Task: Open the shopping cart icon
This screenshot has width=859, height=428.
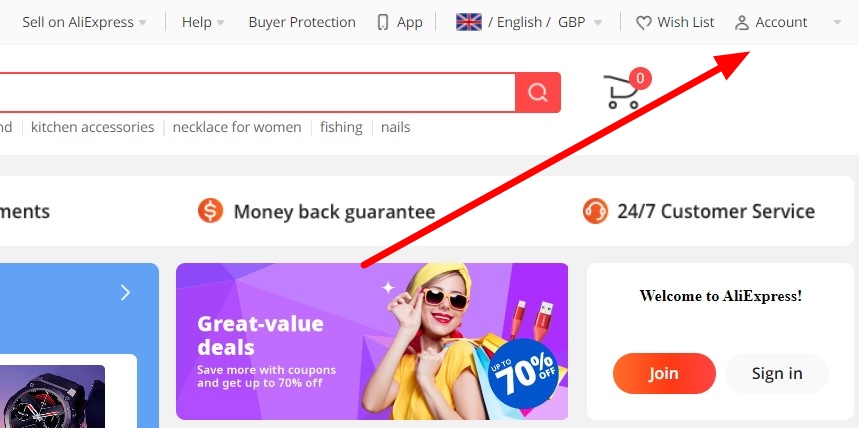Action: 623,92
